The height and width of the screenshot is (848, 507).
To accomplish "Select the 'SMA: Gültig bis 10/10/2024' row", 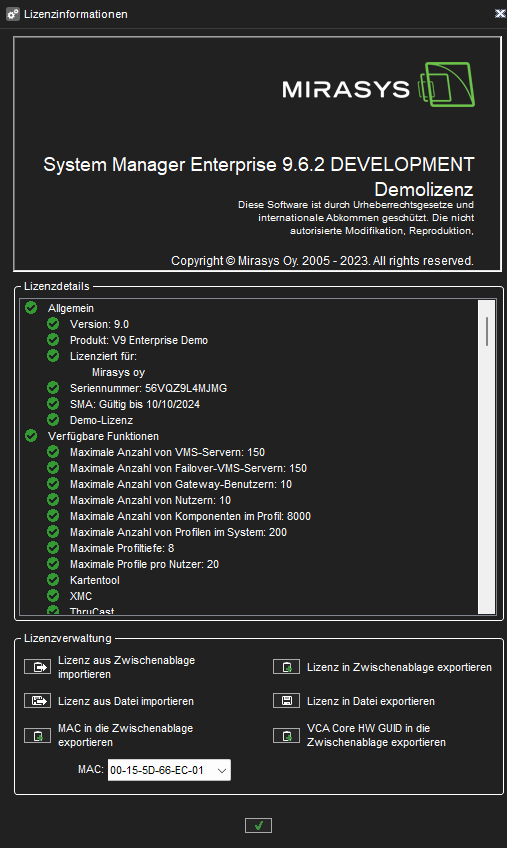I will pos(135,405).
